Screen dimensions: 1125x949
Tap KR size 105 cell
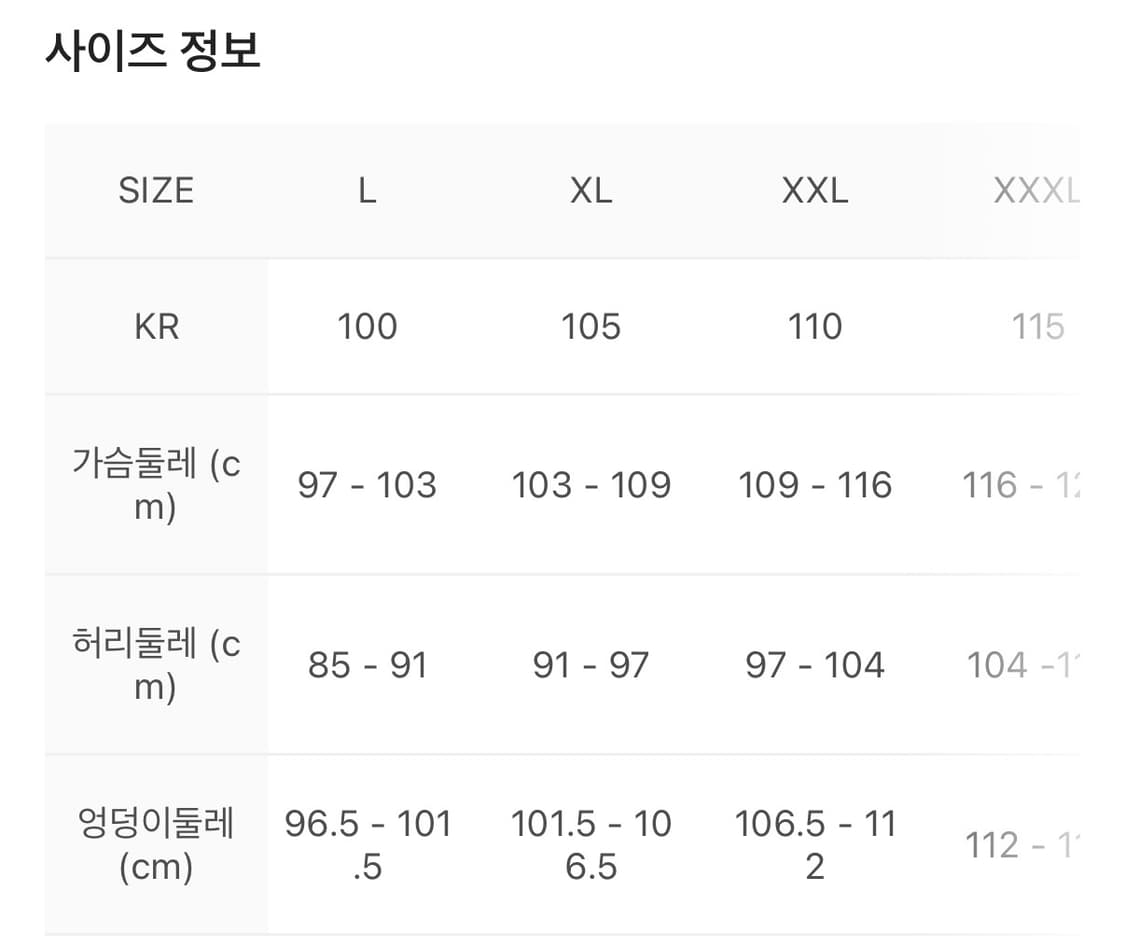point(591,326)
